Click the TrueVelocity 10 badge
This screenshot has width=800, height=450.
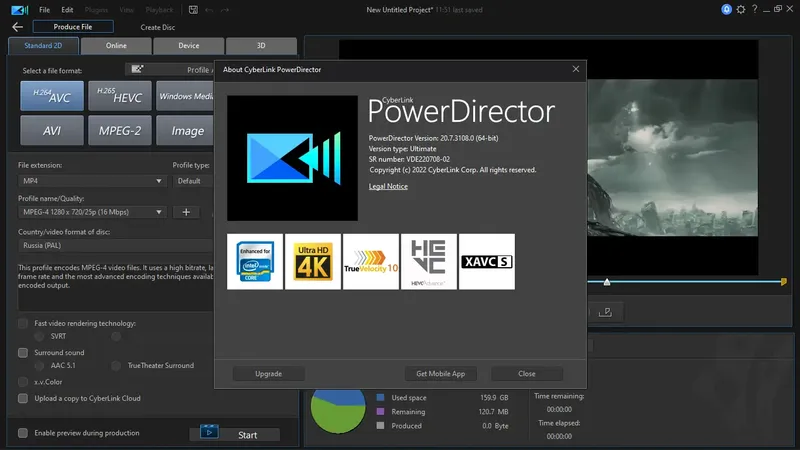pyautogui.click(x=371, y=262)
